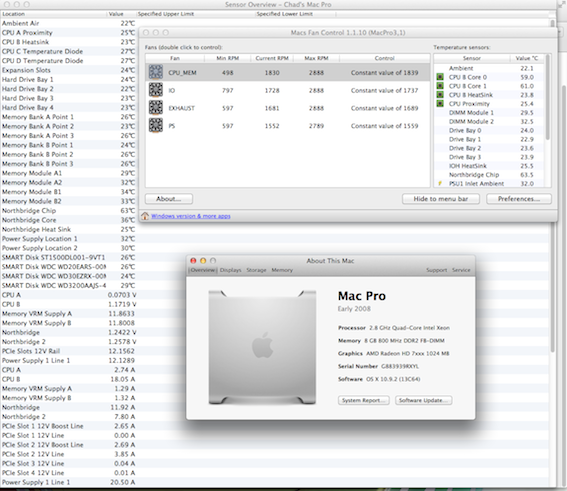Screen dimensions: 567x491
Task: Select the Drive Bay 0 sensor row
Action: pyautogui.click(x=489, y=130)
